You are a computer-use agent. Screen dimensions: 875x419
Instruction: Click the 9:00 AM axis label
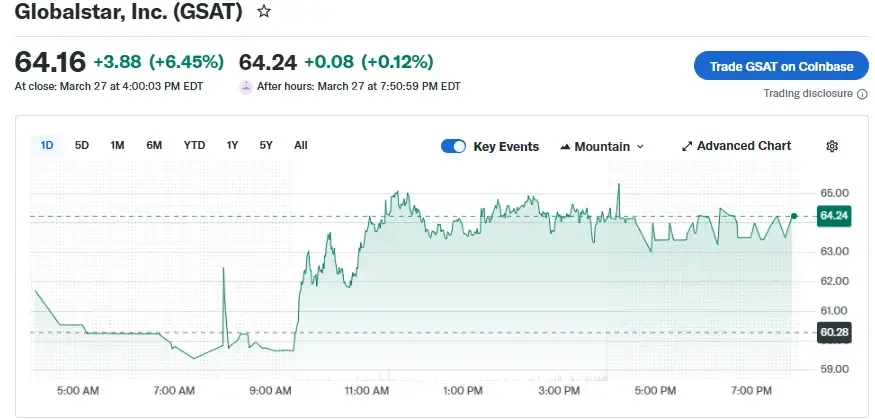(270, 391)
